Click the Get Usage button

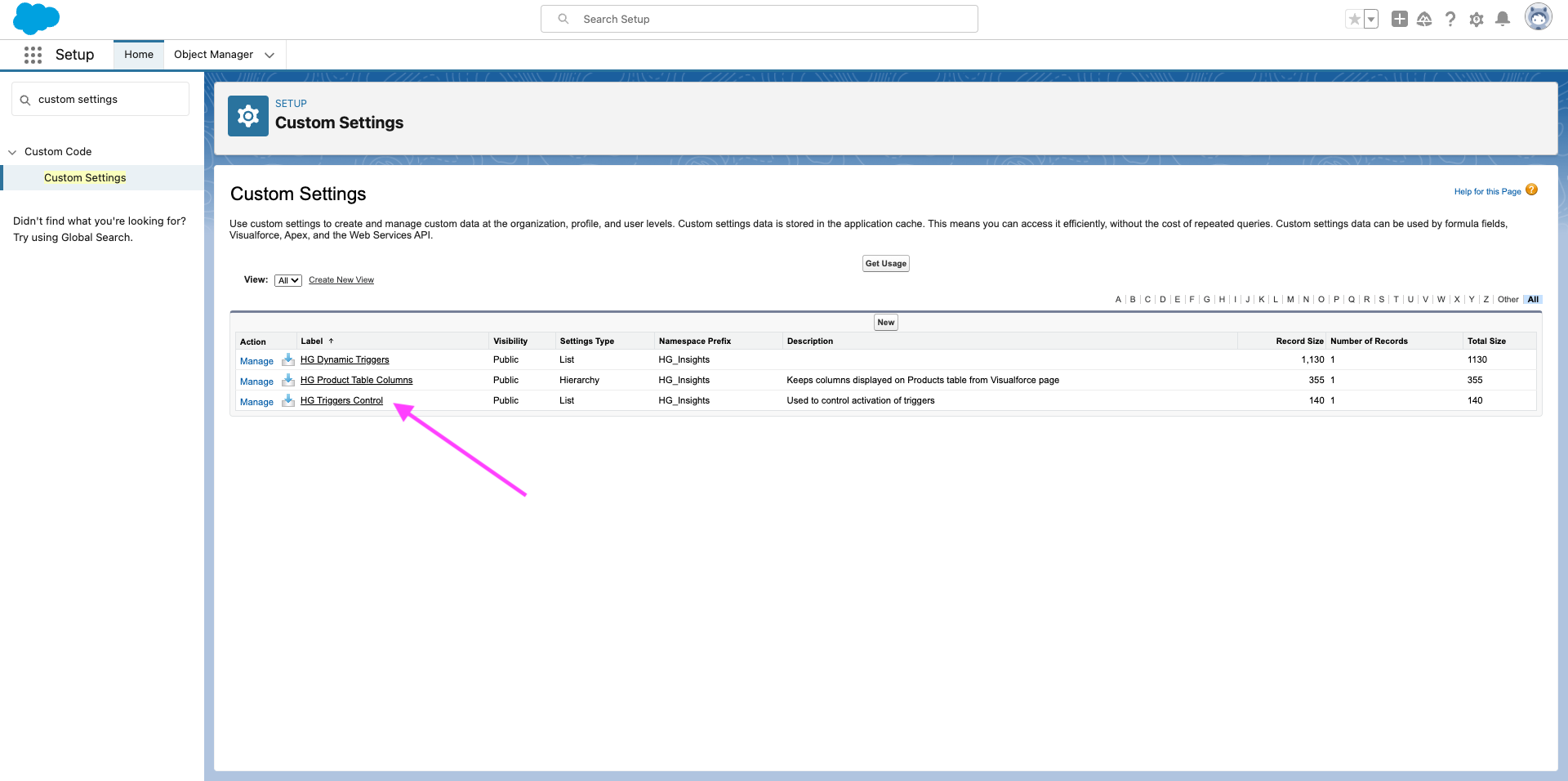[885, 264]
